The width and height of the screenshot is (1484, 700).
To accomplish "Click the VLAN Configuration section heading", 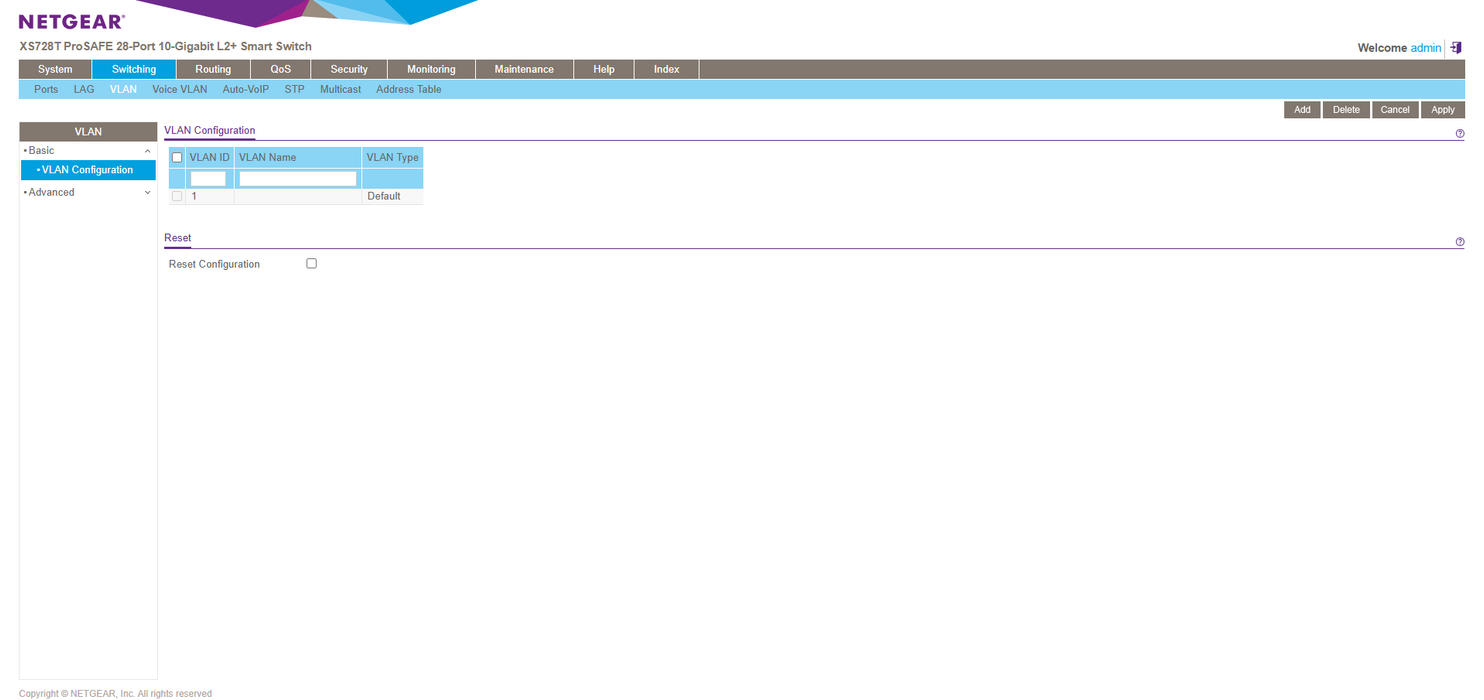I will [209, 130].
